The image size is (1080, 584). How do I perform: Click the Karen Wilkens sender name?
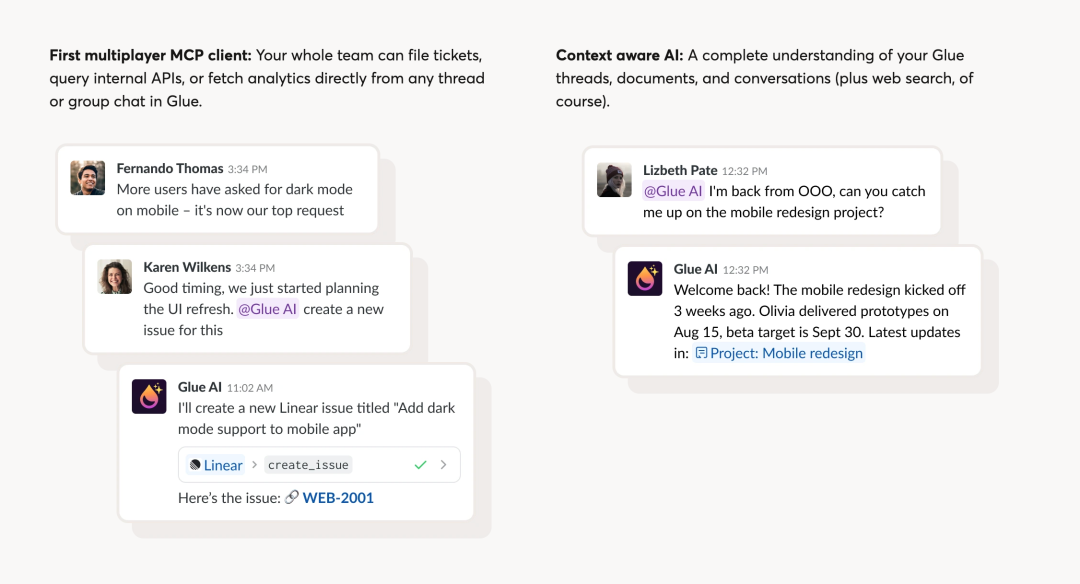pos(187,267)
